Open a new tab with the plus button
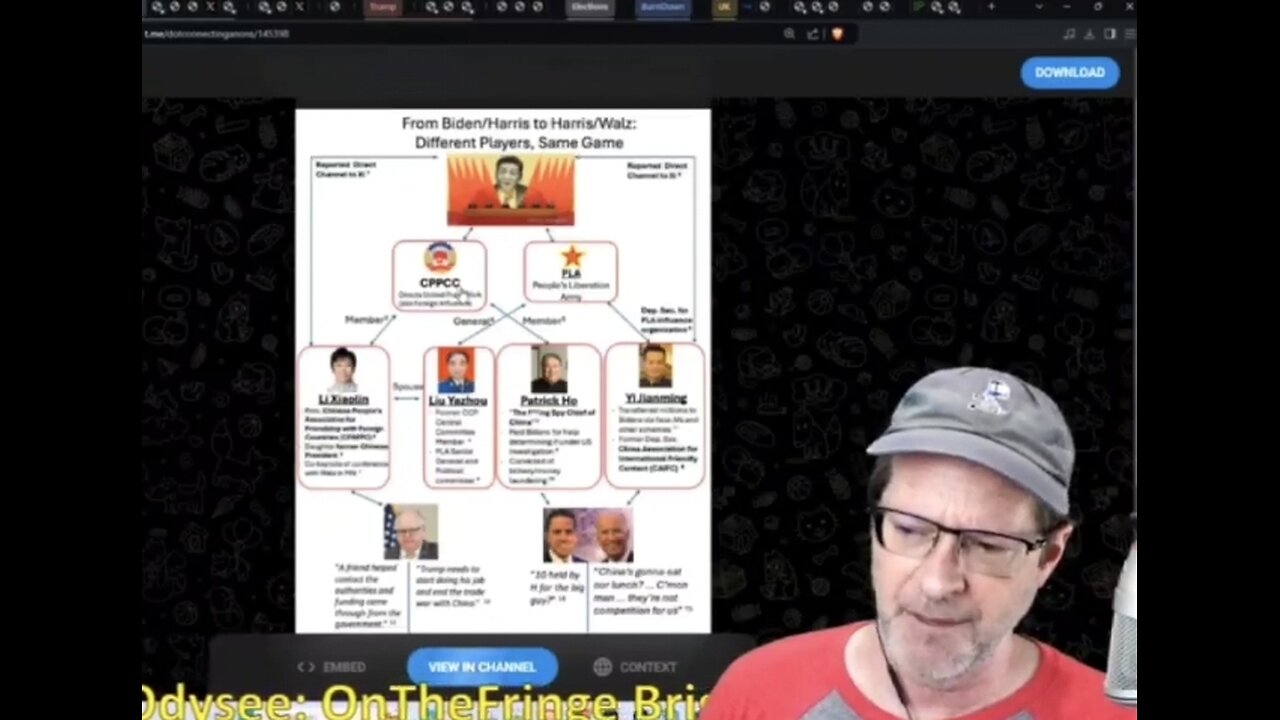1280x720 pixels. [x=991, y=7]
